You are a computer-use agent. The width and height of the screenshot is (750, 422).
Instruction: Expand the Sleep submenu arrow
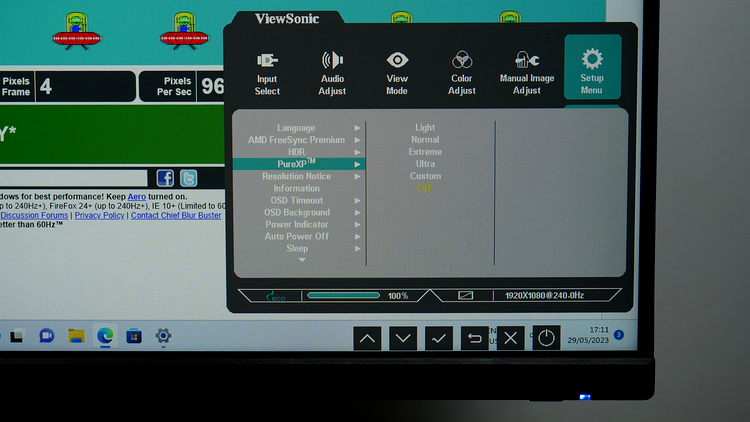tap(357, 248)
